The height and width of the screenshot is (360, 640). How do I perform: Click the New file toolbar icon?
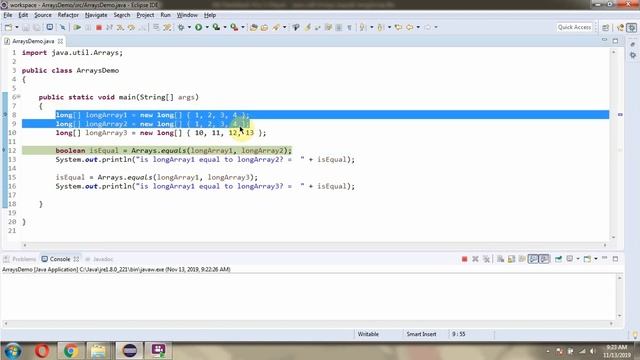click(8, 27)
